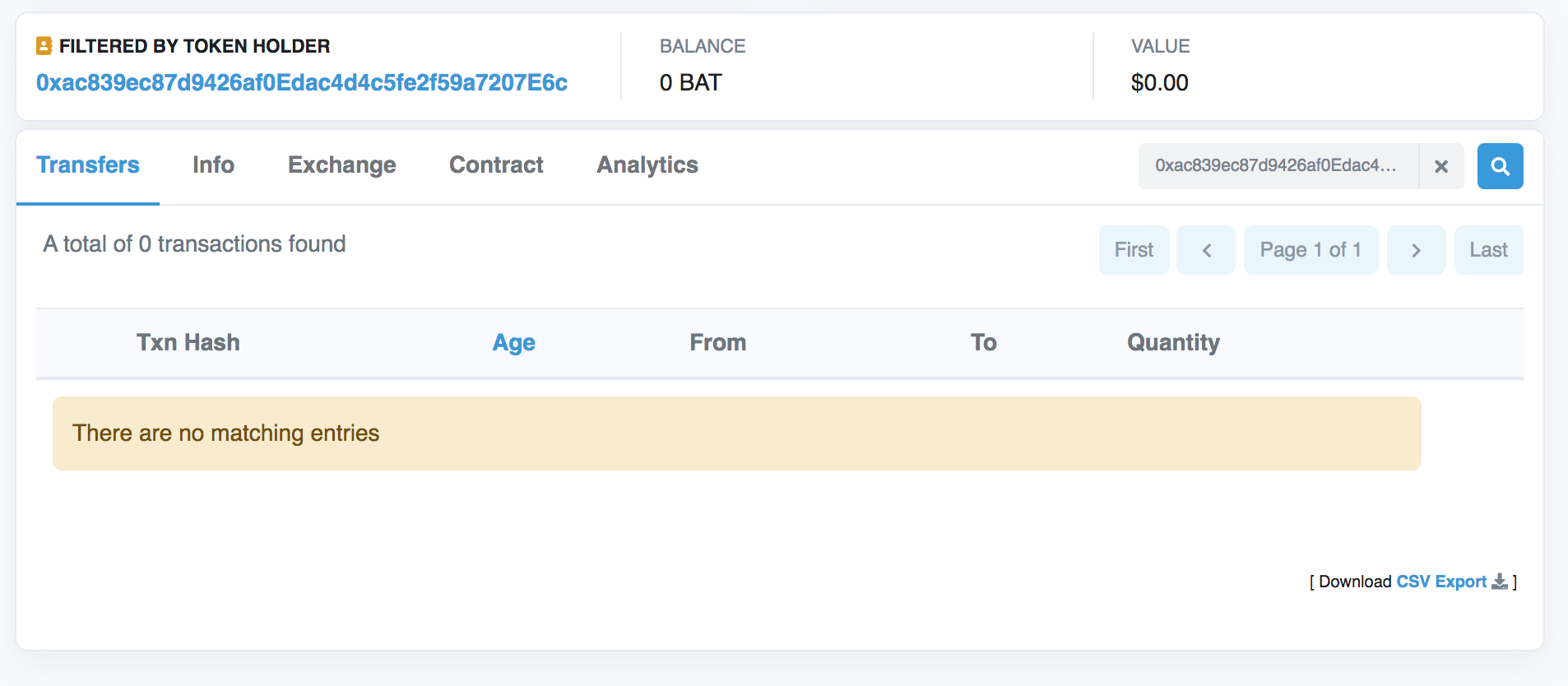
Task: Toggle the Age column format
Action: [514, 343]
